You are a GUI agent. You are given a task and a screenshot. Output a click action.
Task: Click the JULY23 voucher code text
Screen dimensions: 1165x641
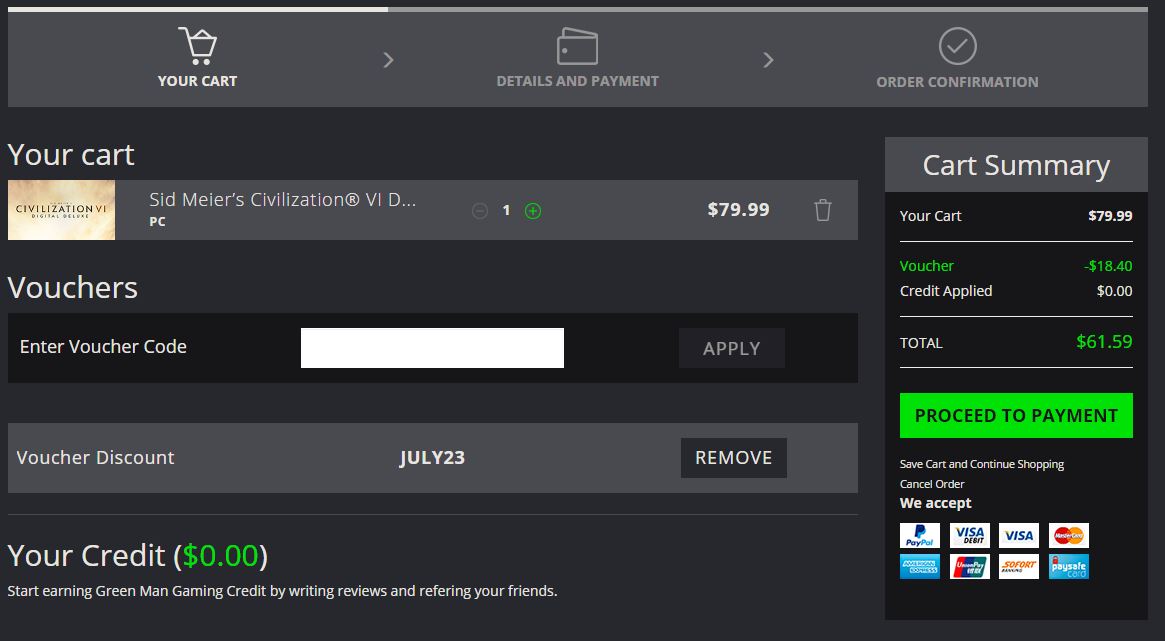pyautogui.click(x=432, y=458)
